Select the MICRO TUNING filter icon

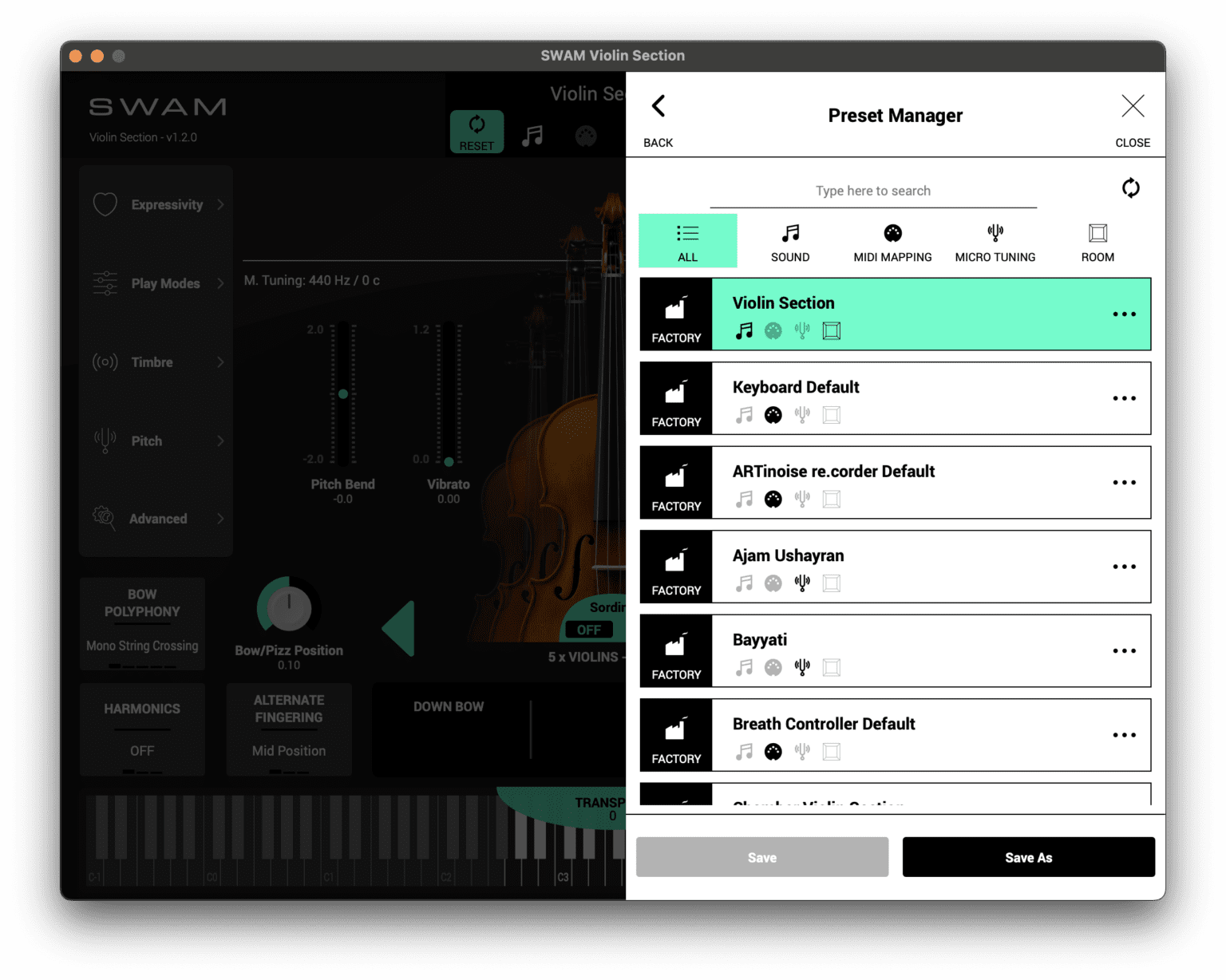point(995,234)
